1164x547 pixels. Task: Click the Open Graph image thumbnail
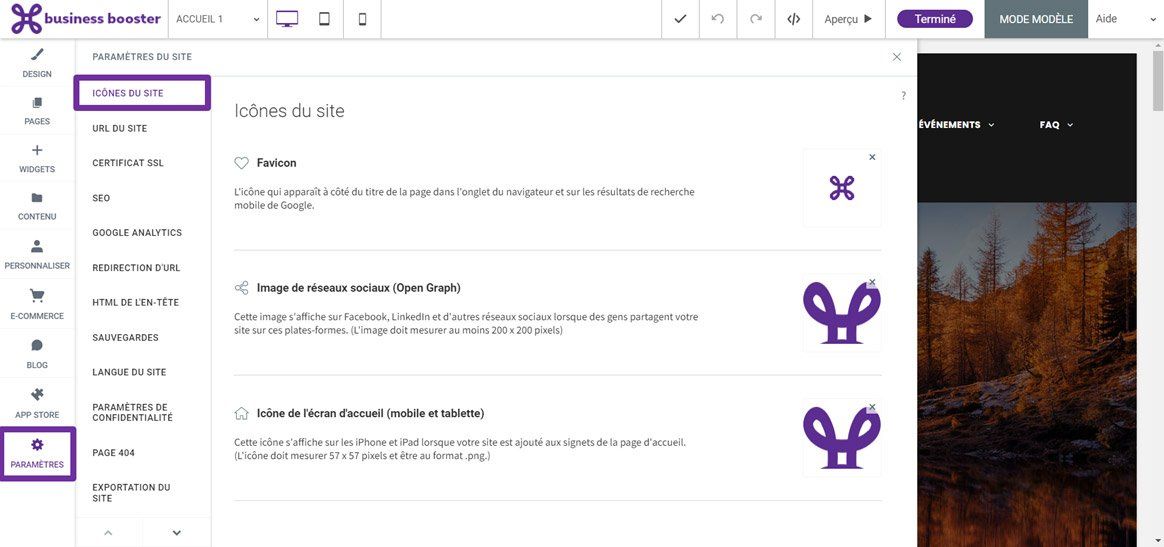coord(842,312)
